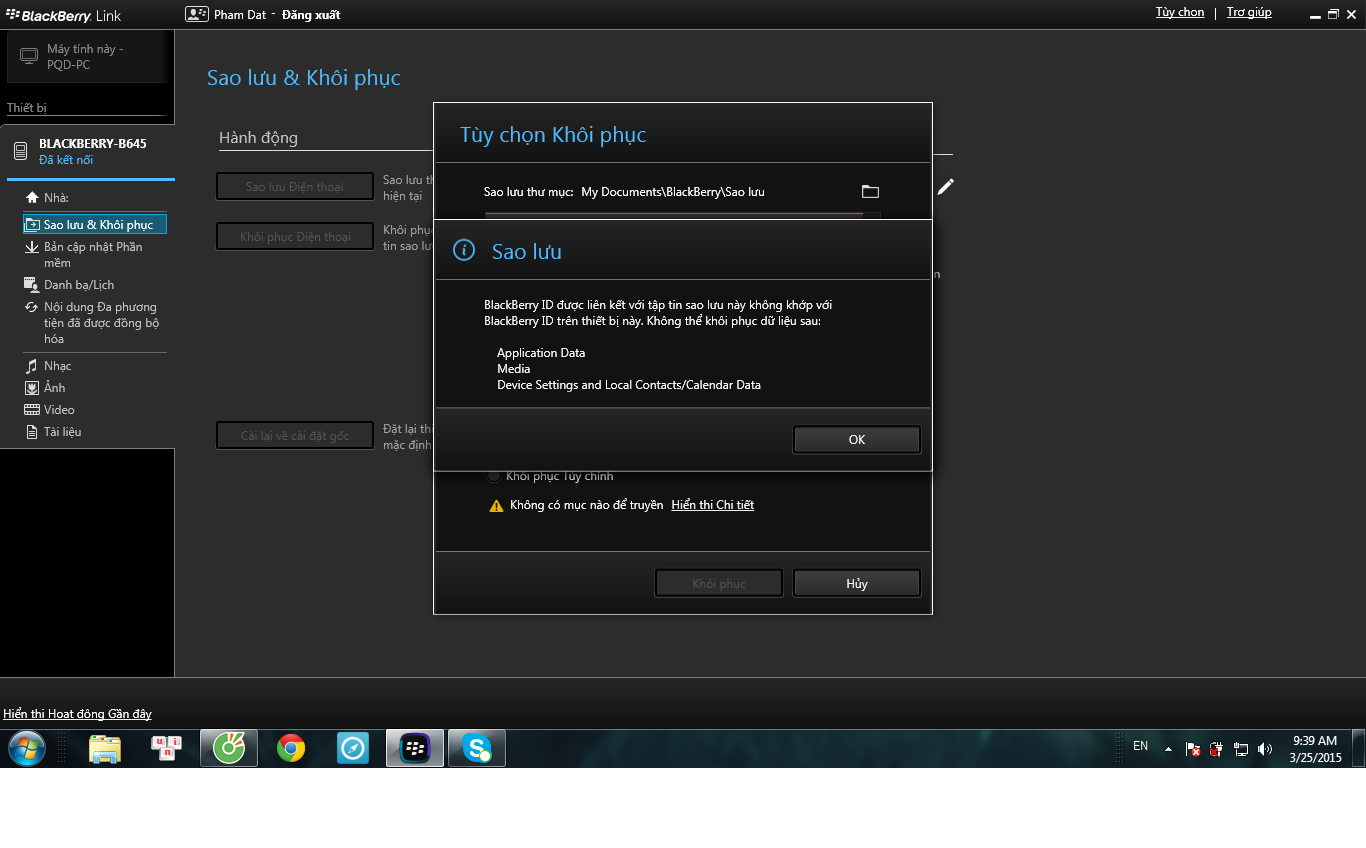Browse backup folder with the folder icon

pos(870,192)
